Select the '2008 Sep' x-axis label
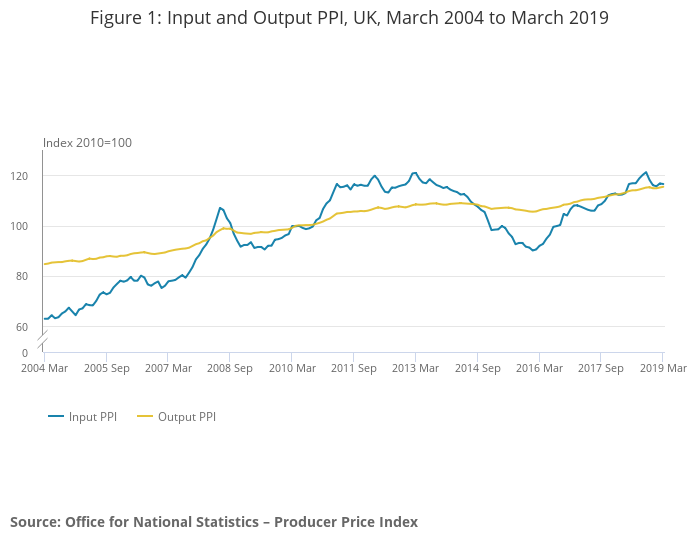Screen dimensions: 700x549 229,368
